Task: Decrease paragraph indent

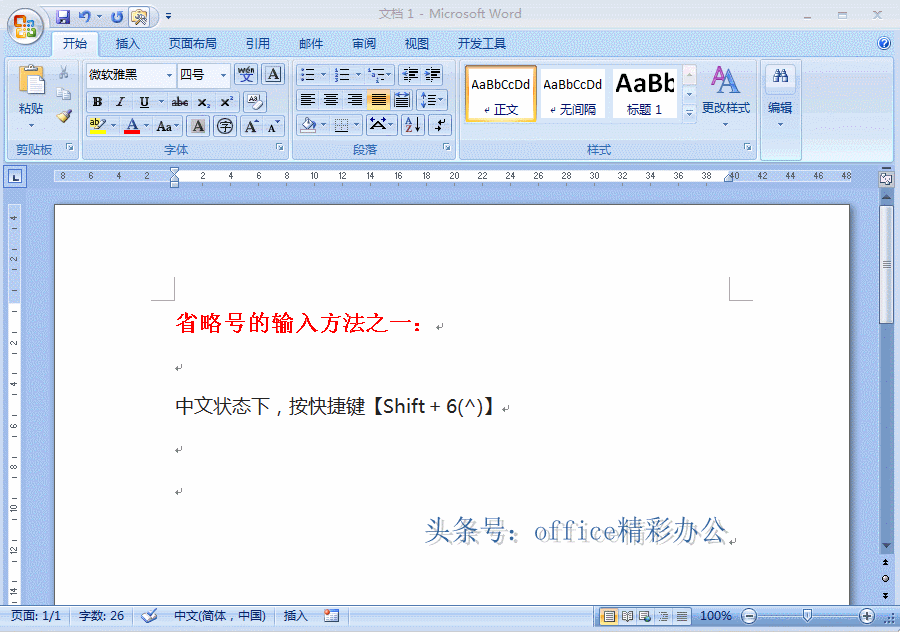Action: pyautogui.click(x=410, y=75)
